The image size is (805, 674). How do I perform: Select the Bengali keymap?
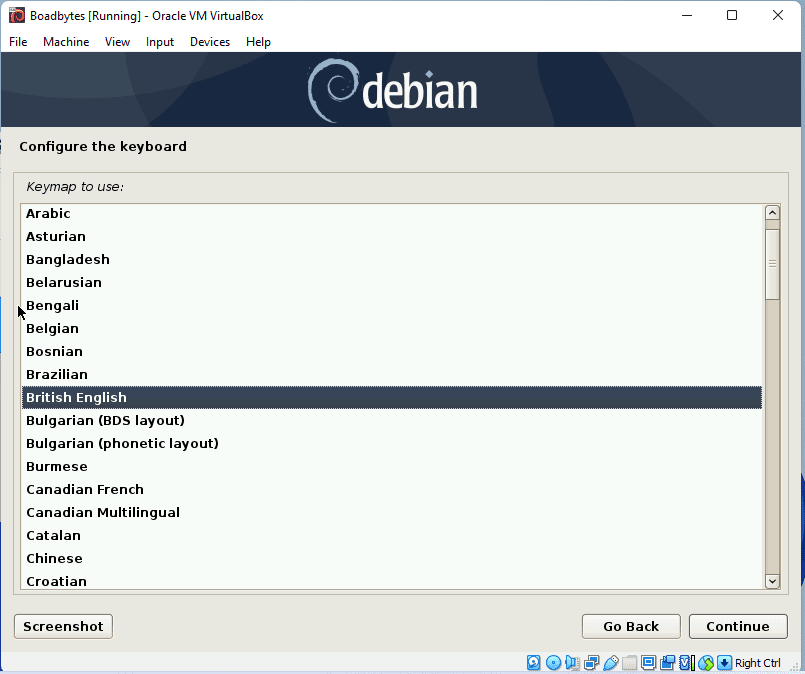click(x=392, y=306)
